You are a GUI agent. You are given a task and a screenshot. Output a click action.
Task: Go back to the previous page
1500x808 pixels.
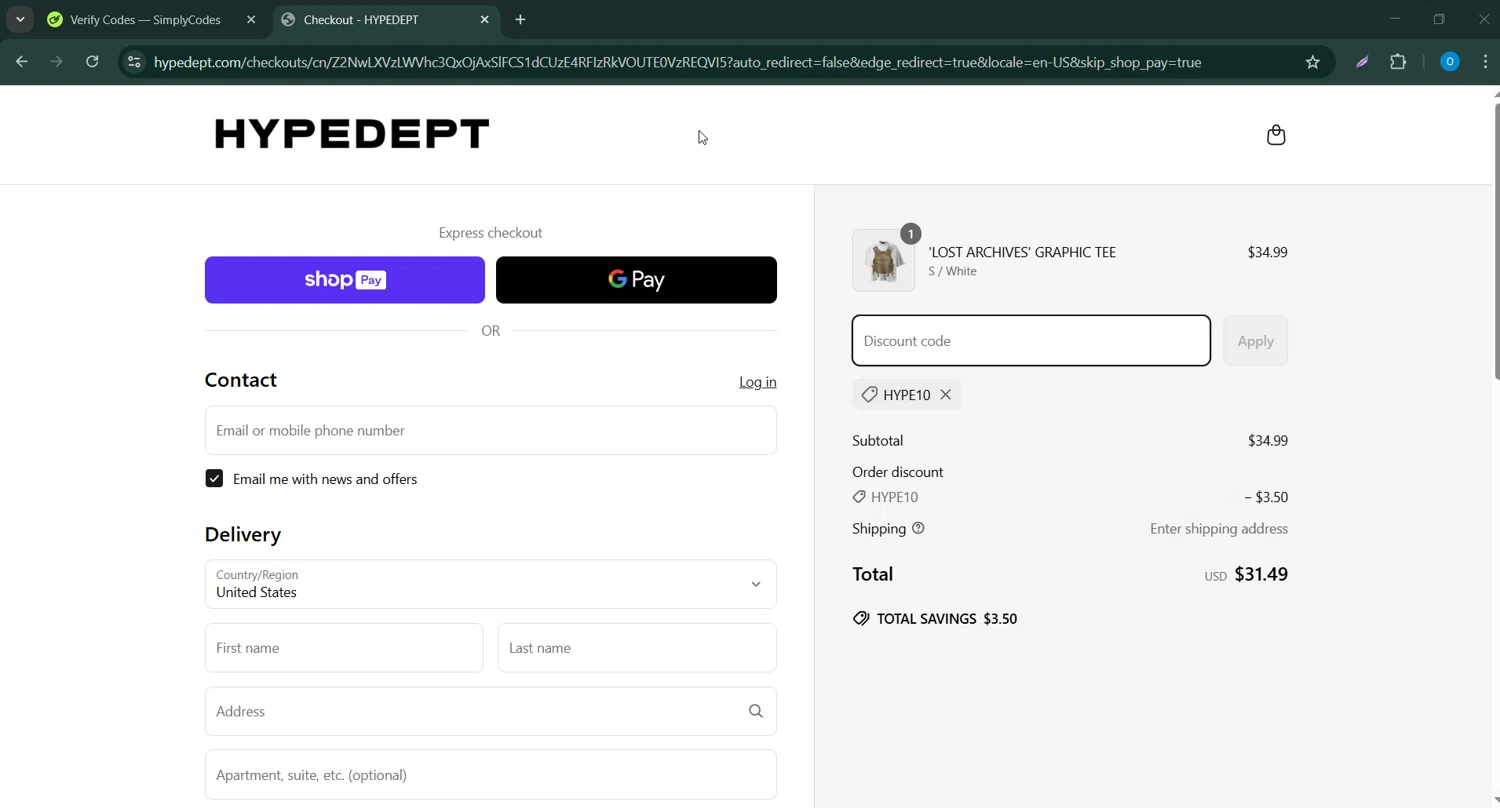22,62
